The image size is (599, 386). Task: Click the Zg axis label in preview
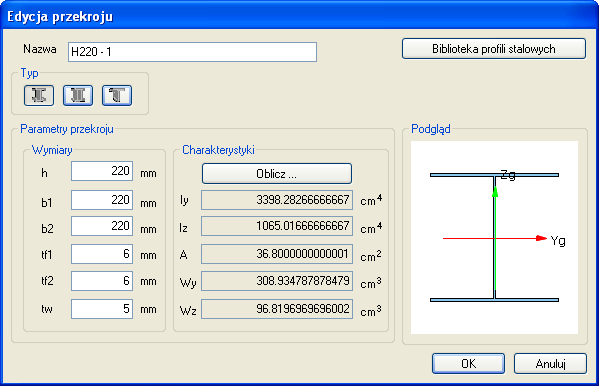508,175
